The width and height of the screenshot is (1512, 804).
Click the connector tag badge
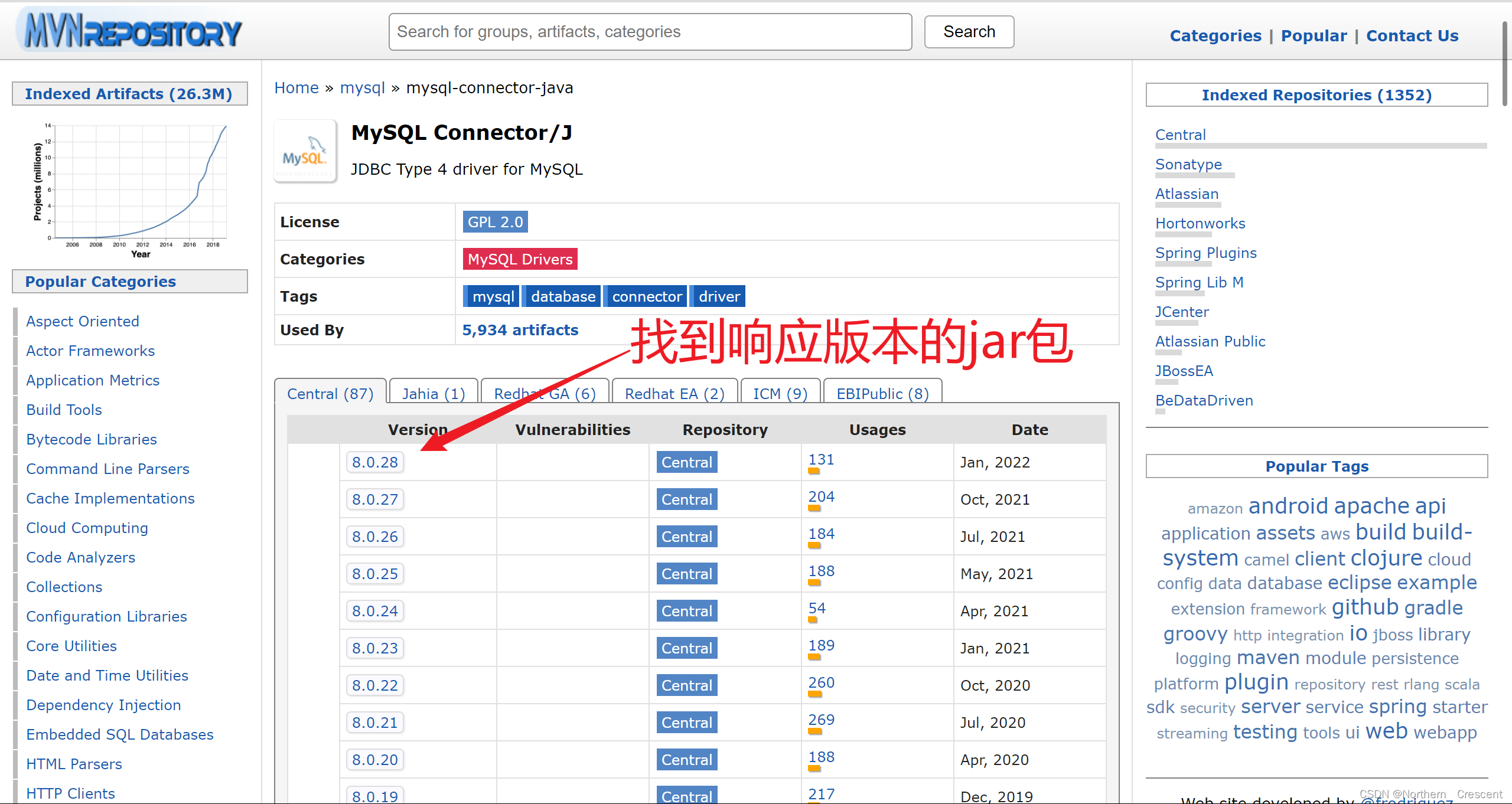(x=647, y=297)
